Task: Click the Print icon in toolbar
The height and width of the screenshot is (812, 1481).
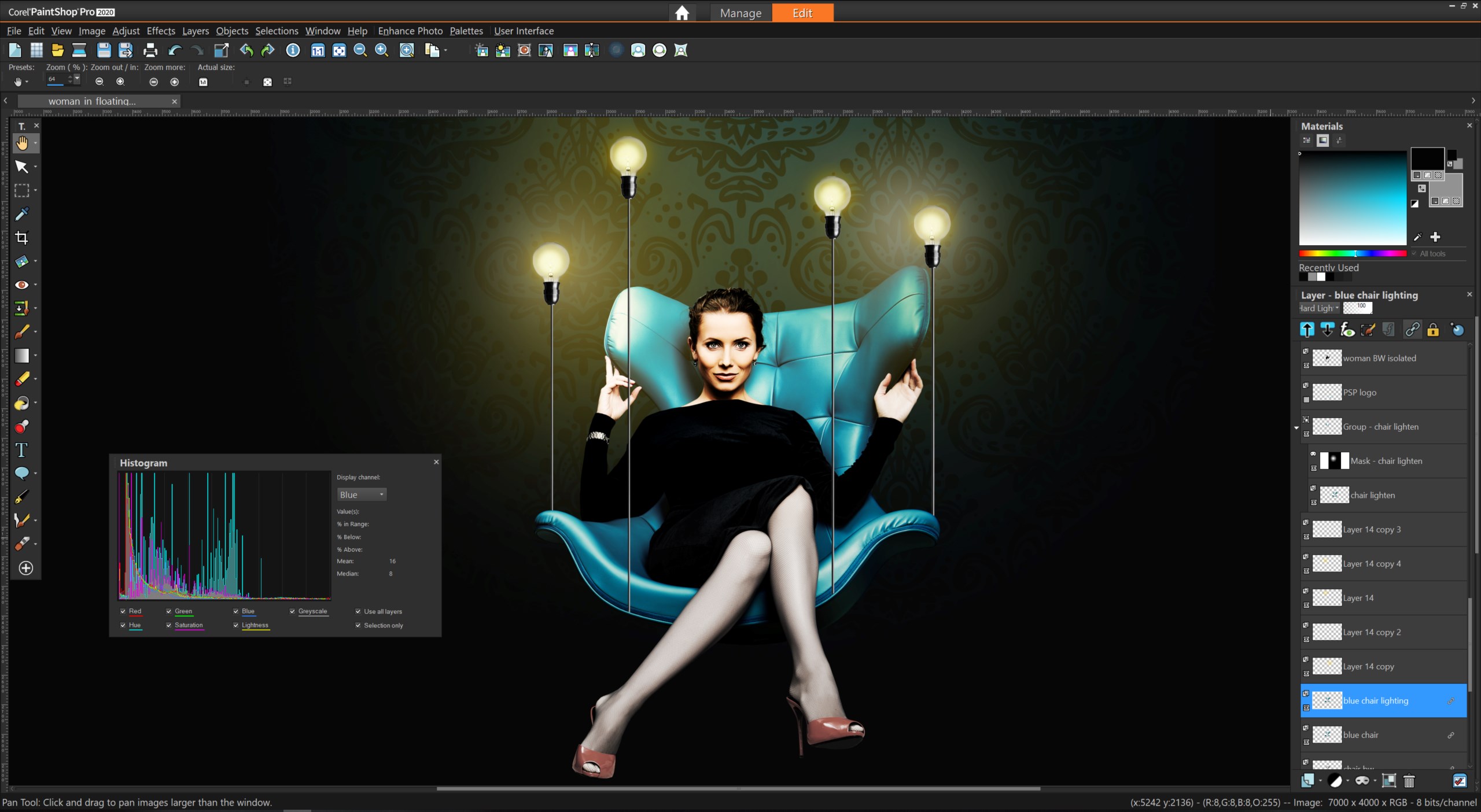Action: point(150,50)
